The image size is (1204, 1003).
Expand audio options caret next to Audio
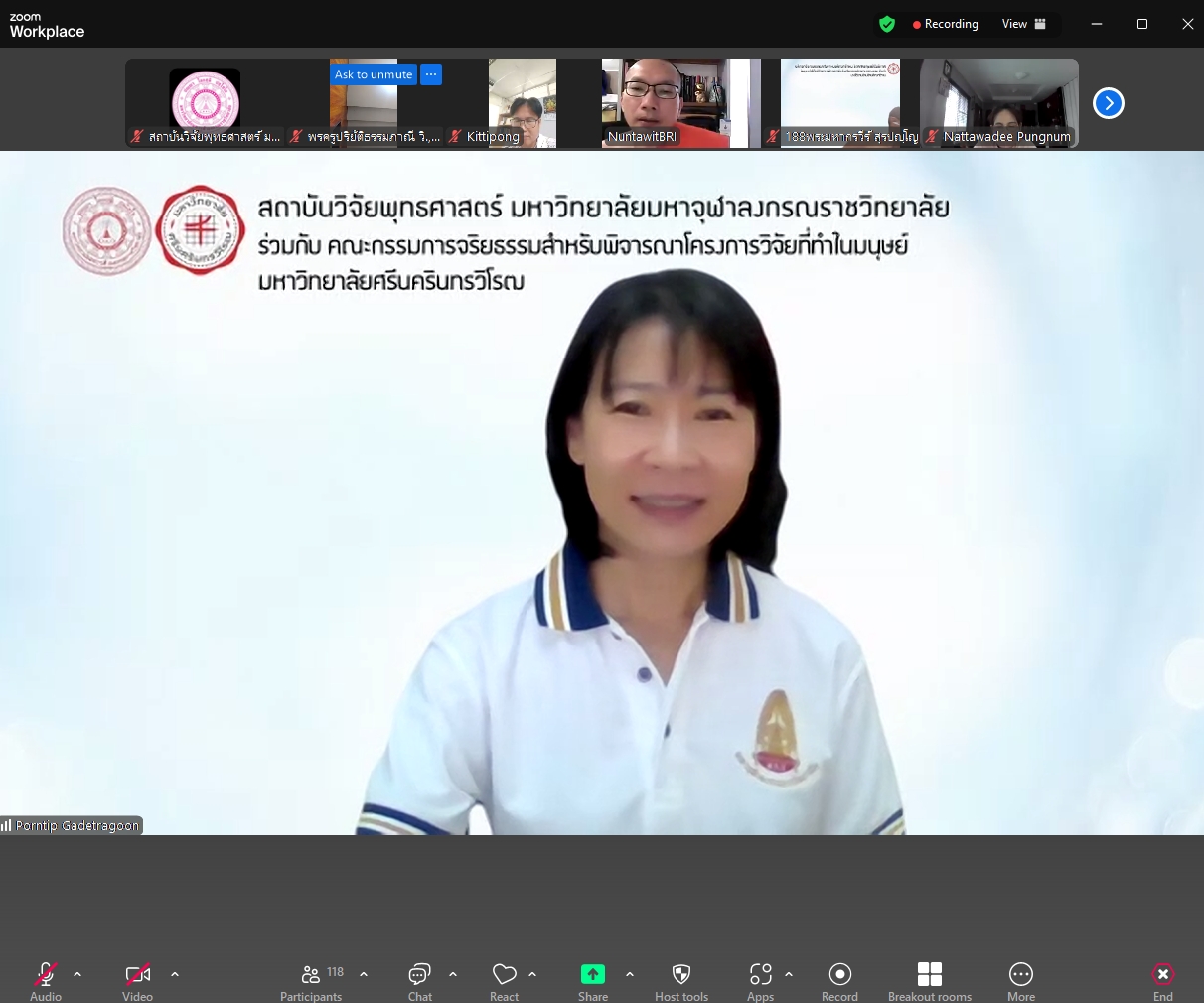(77, 974)
